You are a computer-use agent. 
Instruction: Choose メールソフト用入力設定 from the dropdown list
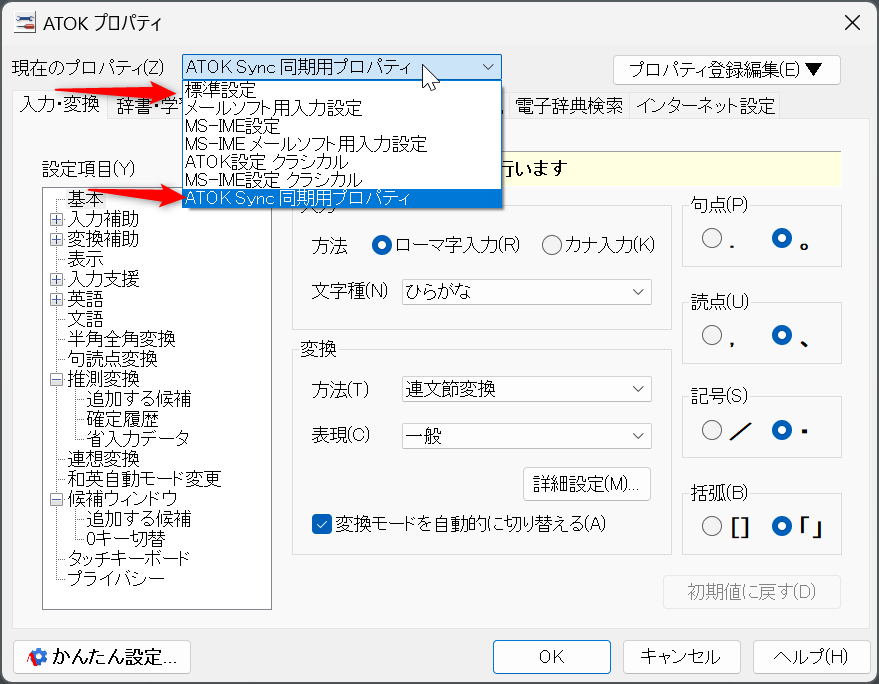tap(341, 108)
